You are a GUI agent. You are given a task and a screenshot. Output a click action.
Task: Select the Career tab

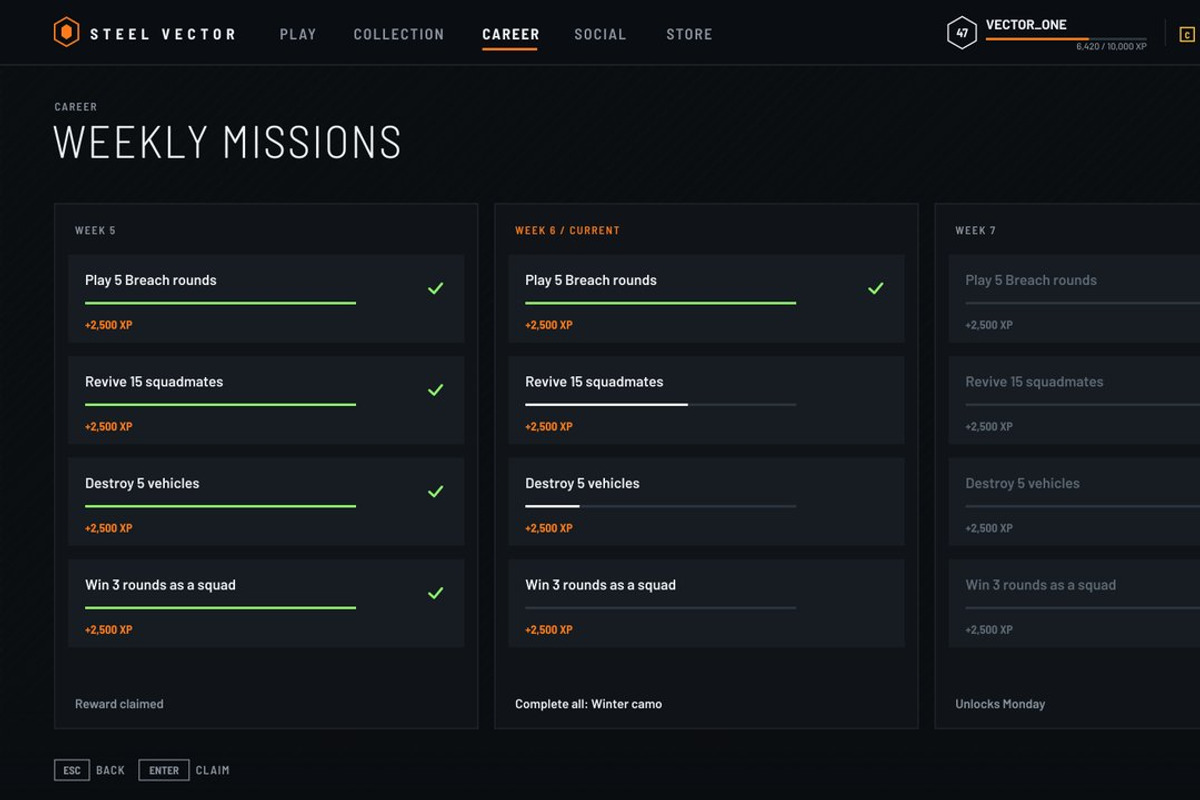(x=511, y=34)
